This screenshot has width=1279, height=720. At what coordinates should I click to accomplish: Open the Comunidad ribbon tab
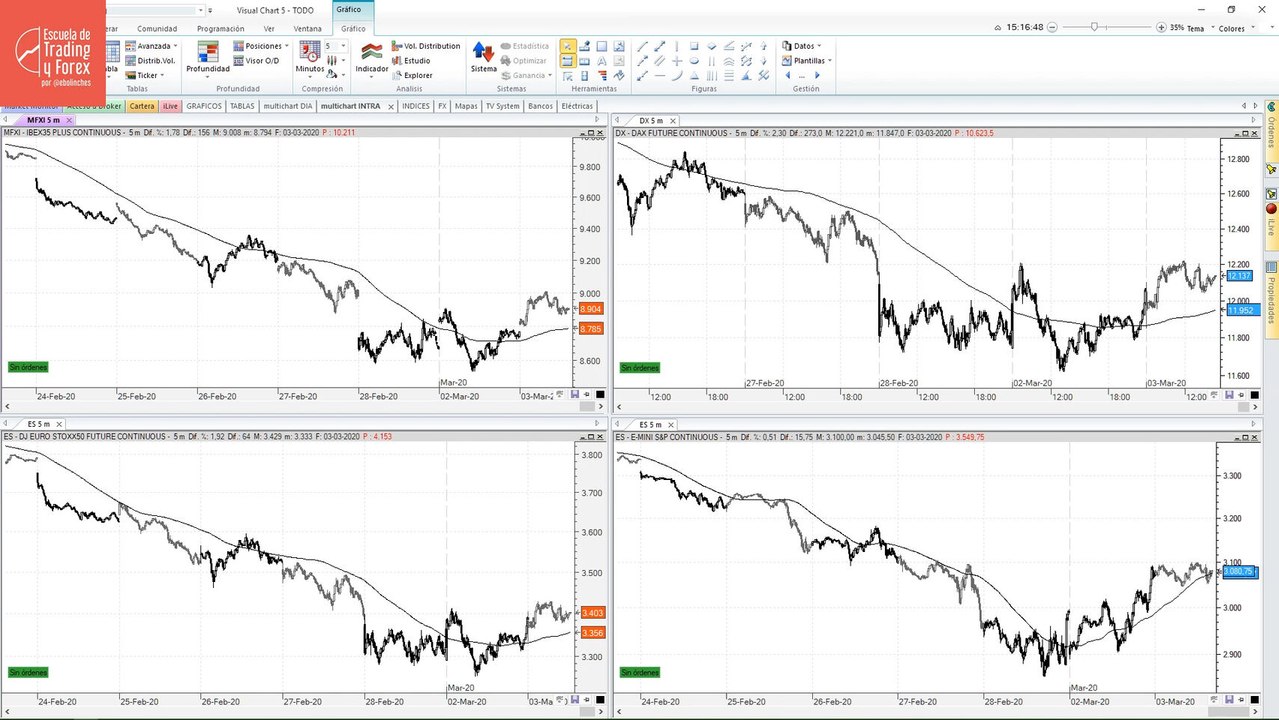coord(157,29)
